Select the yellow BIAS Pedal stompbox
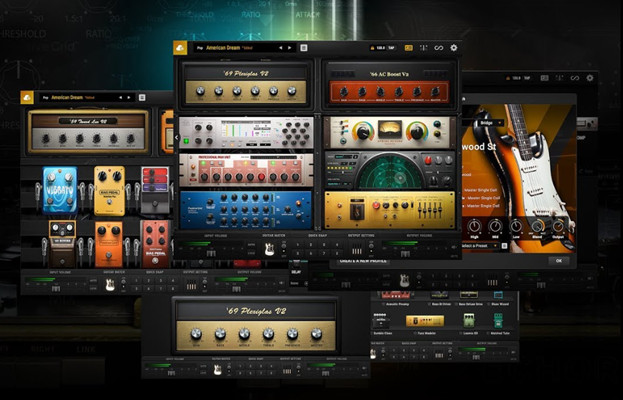This screenshot has width=623, height=400. click(x=109, y=190)
